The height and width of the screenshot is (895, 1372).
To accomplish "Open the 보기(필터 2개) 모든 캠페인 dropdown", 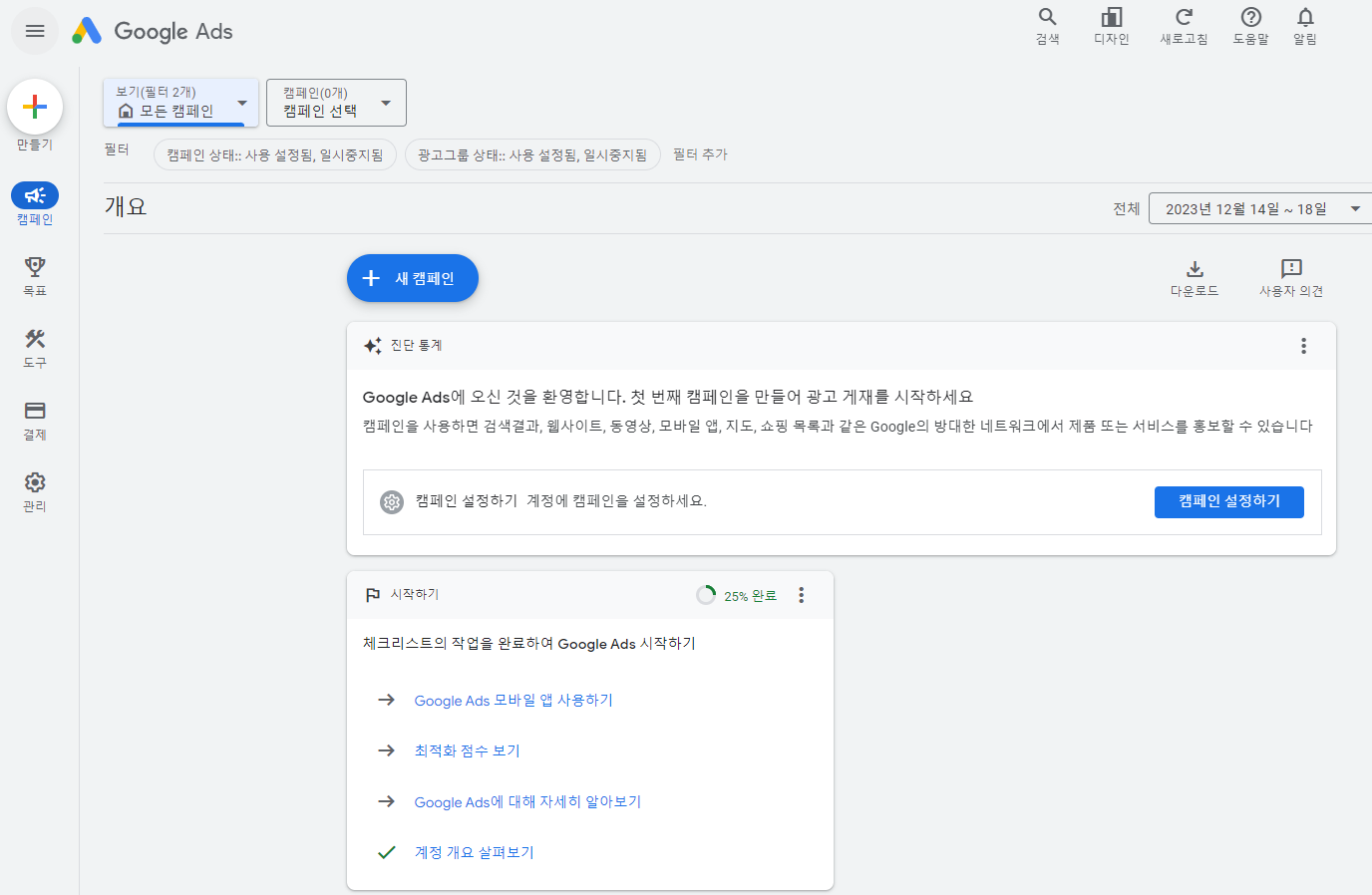I will [179, 103].
